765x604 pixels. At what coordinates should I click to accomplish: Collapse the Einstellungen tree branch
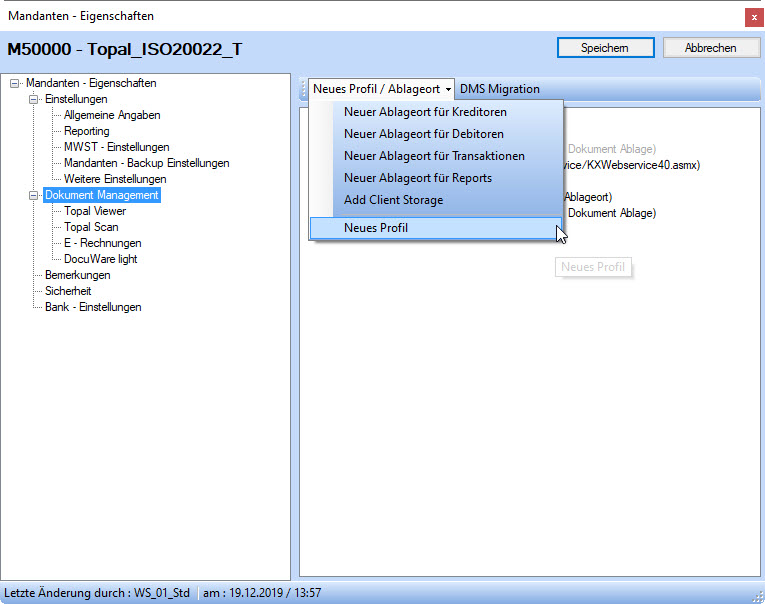(x=34, y=100)
